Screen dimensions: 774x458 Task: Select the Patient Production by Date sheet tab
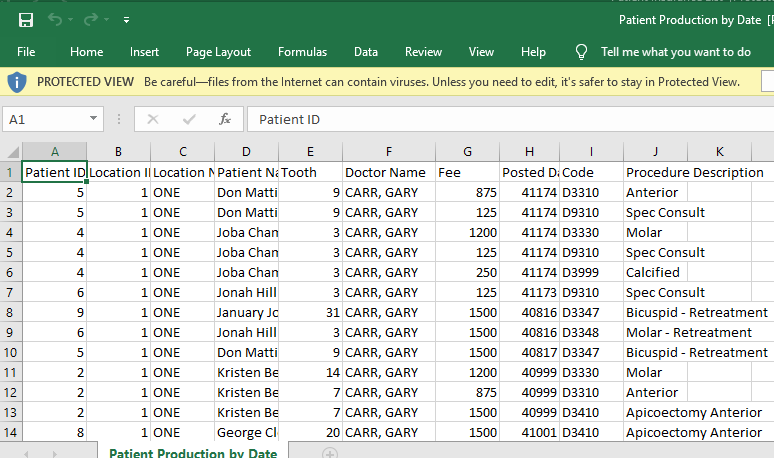pos(193,453)
